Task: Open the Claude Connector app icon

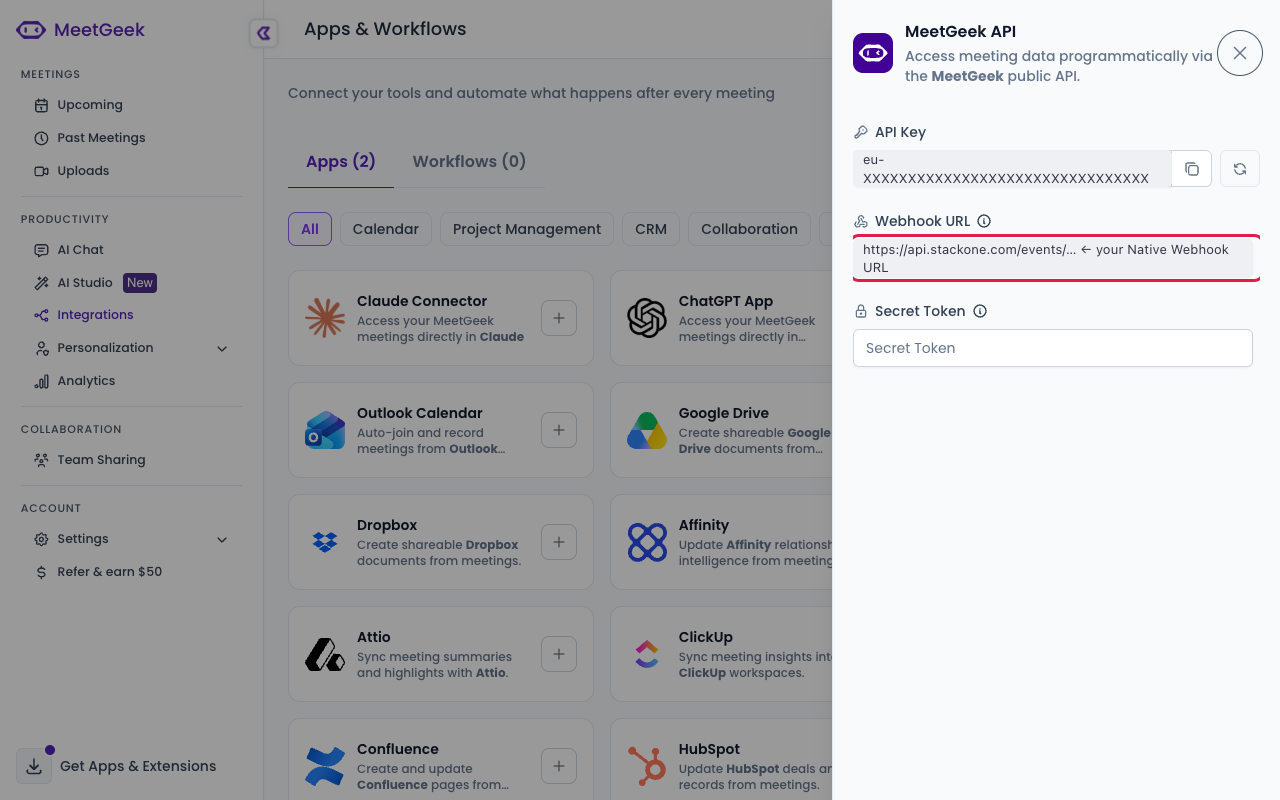Action: (x=325, y=318)
